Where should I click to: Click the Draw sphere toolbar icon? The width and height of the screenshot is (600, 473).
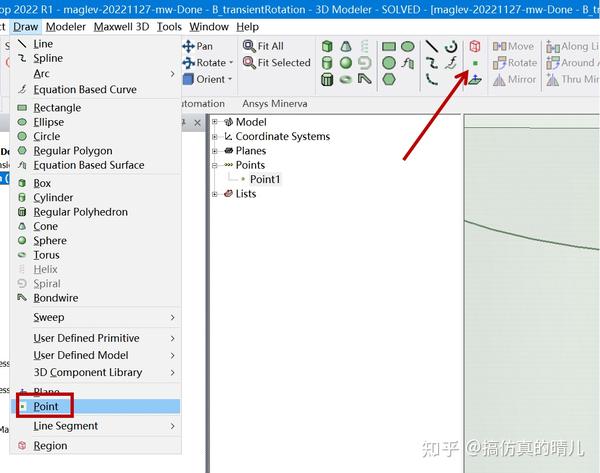(346, 63)
